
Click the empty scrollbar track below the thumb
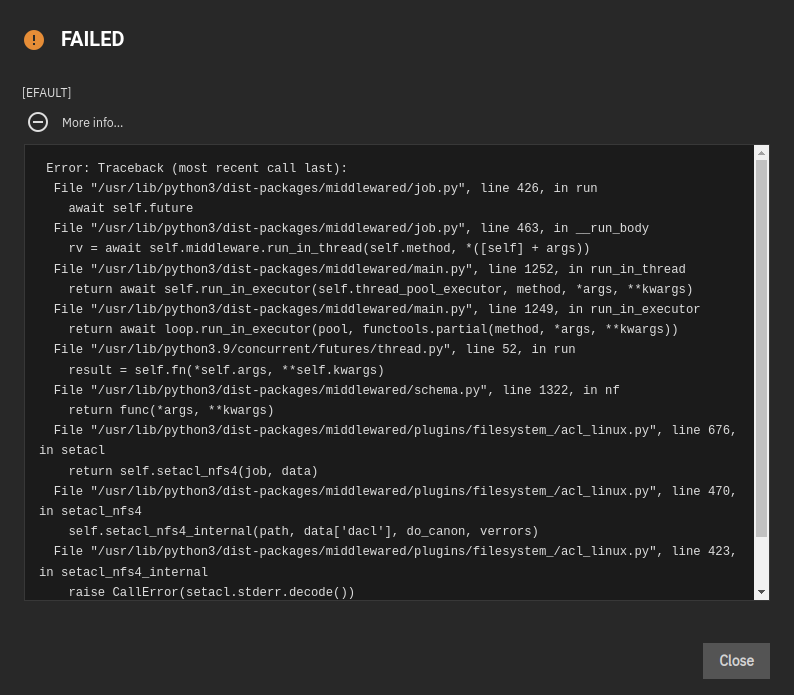[x=761, y=561]
